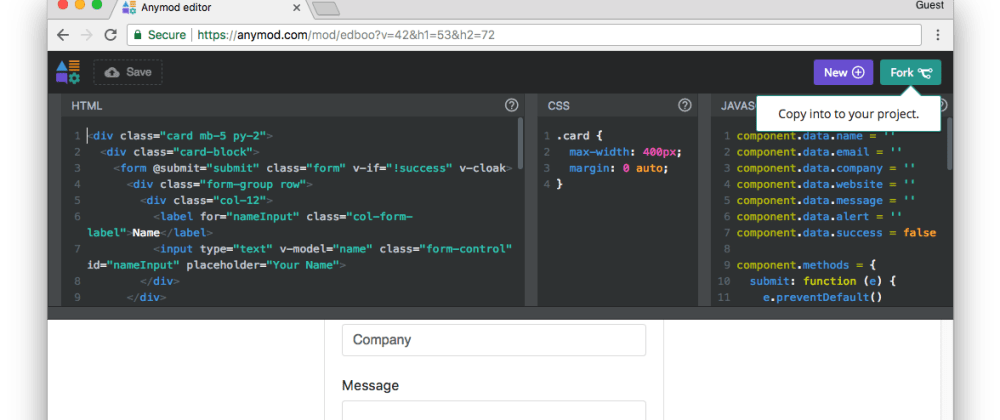Click the JavaScript panel scrollbar
Screen dimensions: 1000x420
click(950, 144)
